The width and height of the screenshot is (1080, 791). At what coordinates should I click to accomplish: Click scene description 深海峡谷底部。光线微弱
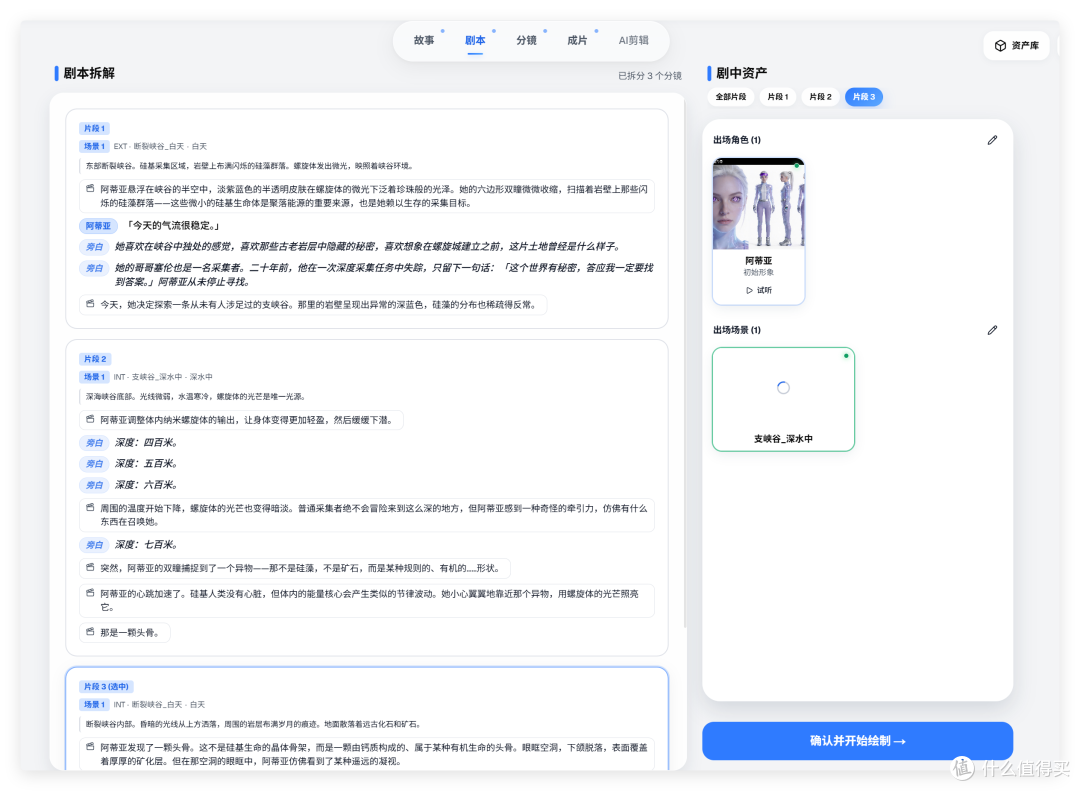point(195,397)
